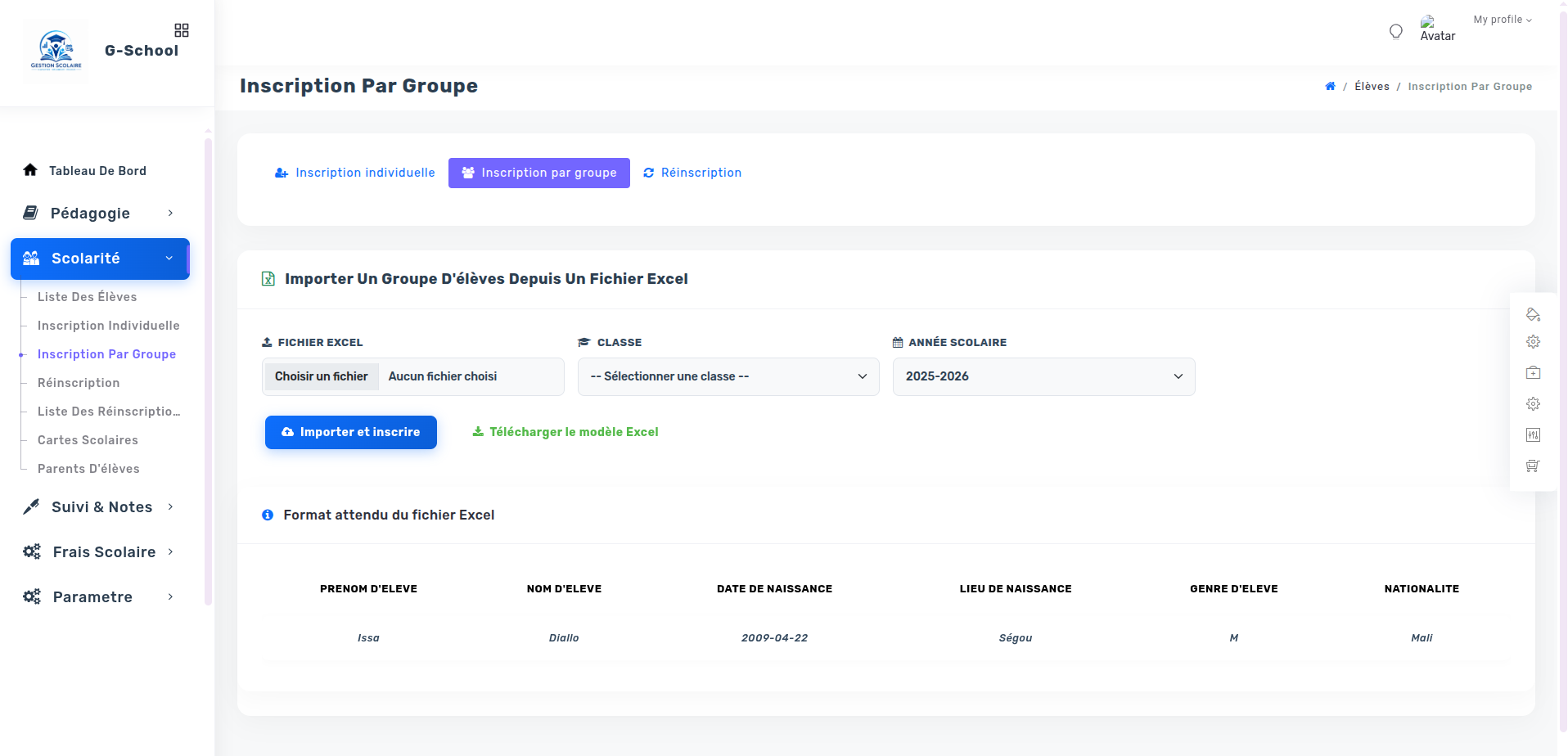Screen dimensions: 1568x756
Task: Open Tableau De Bord menu item
Action: tap(97, 171)
